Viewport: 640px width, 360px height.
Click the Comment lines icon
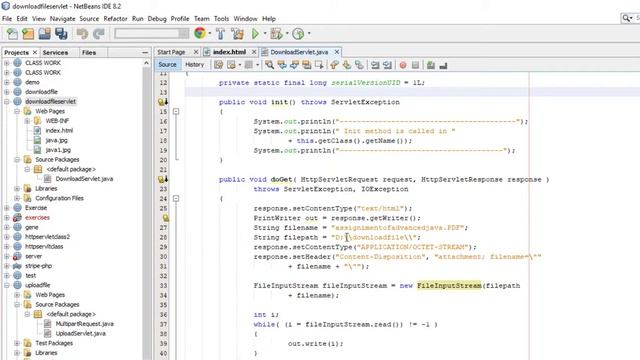(431, 65)
